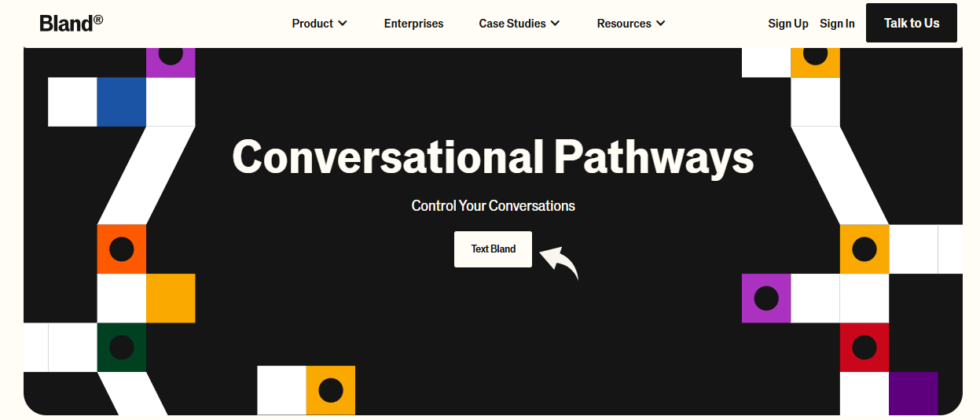Click the Sign Up link
Screen dimensions: 980x420
point(788,24)
